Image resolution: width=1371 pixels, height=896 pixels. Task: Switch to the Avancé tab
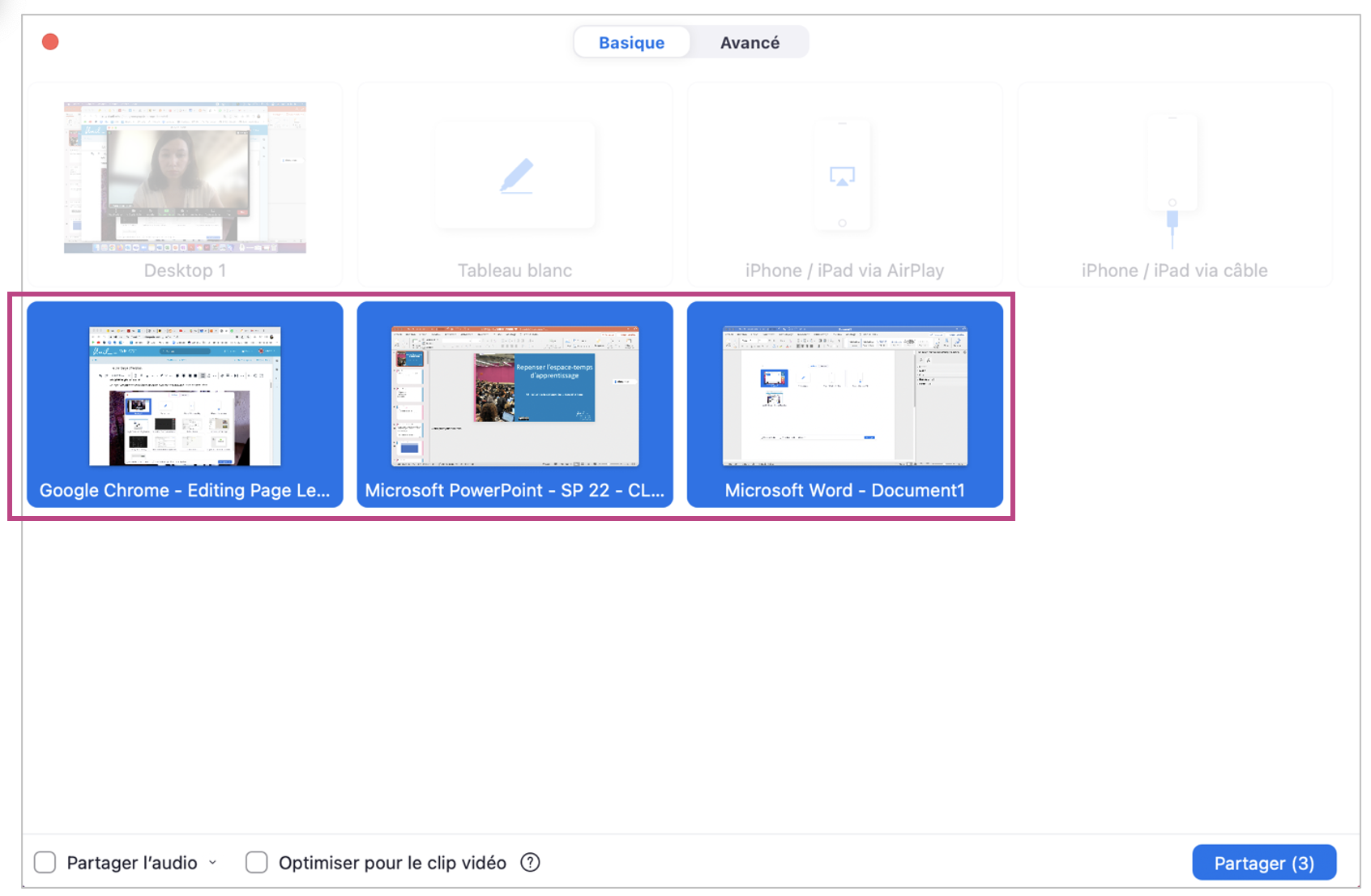pos(750,42)
